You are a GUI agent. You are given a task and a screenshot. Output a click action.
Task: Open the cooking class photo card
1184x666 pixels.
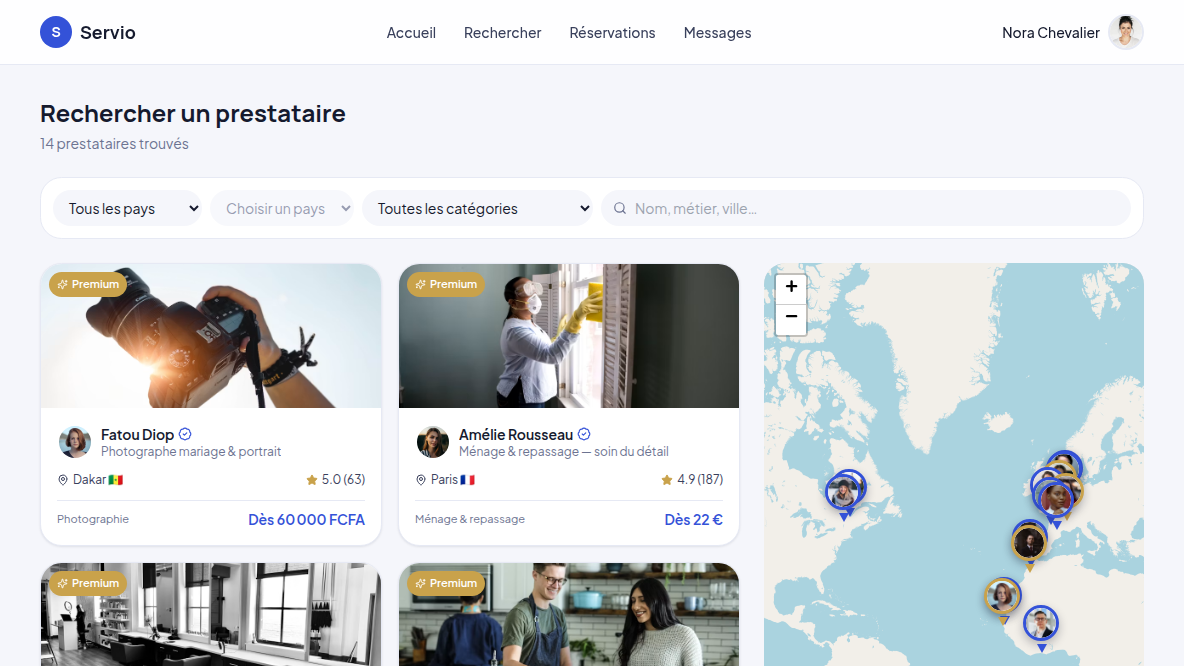569,615
